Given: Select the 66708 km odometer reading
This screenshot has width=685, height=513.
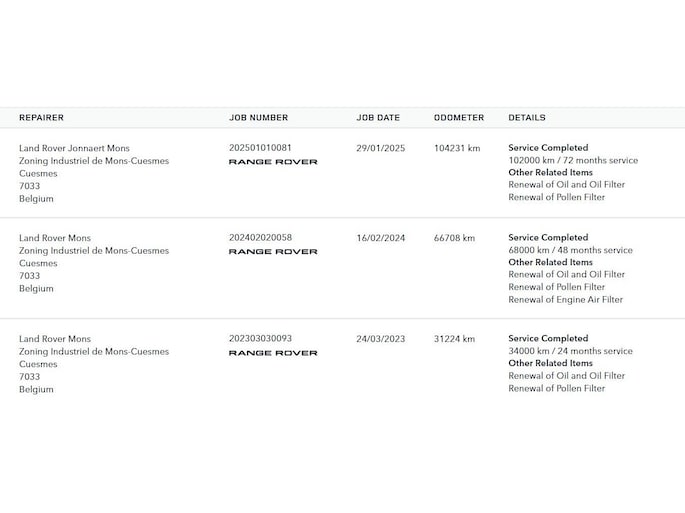Looking at the screenshot, I should coord(455,238).
